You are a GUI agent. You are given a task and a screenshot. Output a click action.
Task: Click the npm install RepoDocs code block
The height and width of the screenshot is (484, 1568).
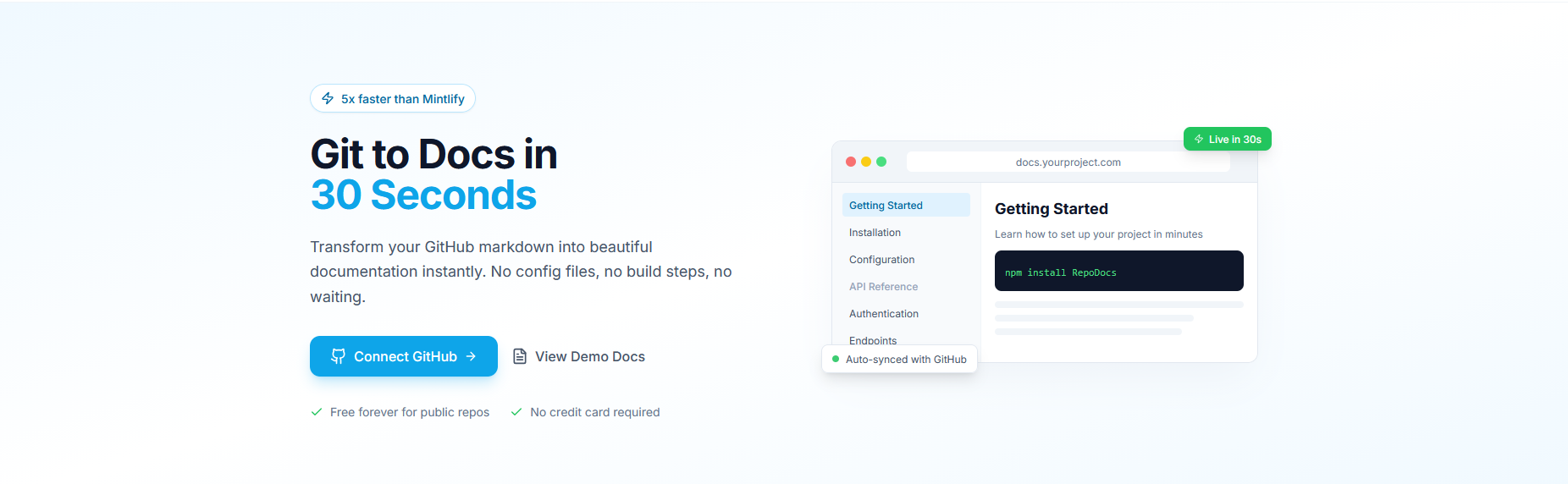coord(1118,271)
